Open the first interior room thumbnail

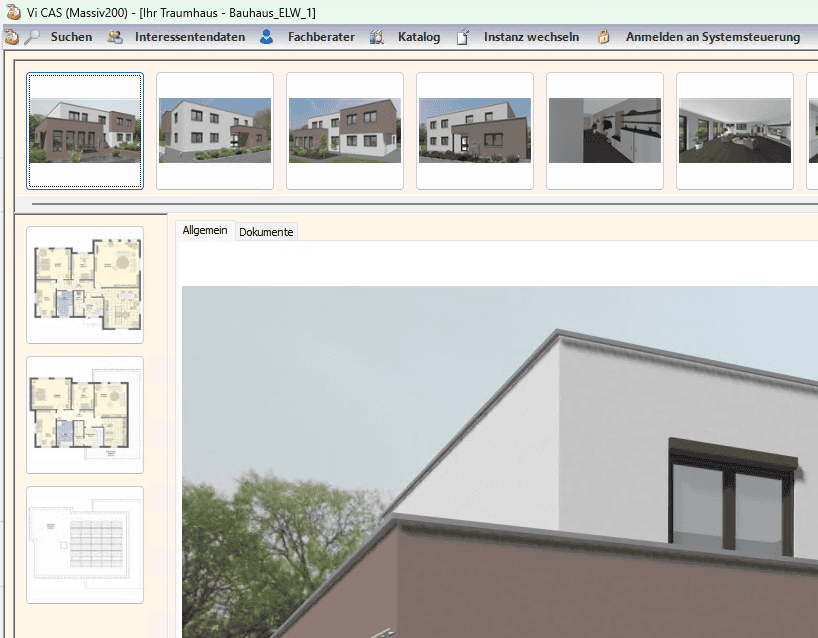click(x=605, y=130)
